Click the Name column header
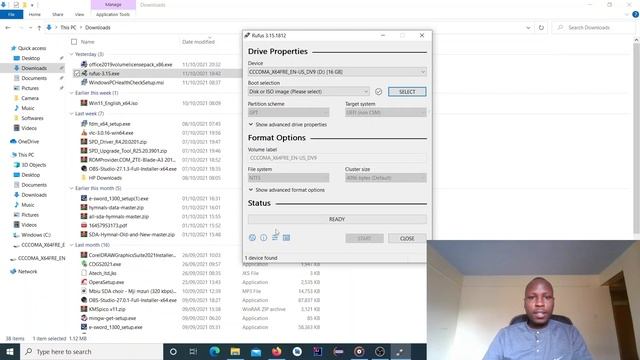 87,42
